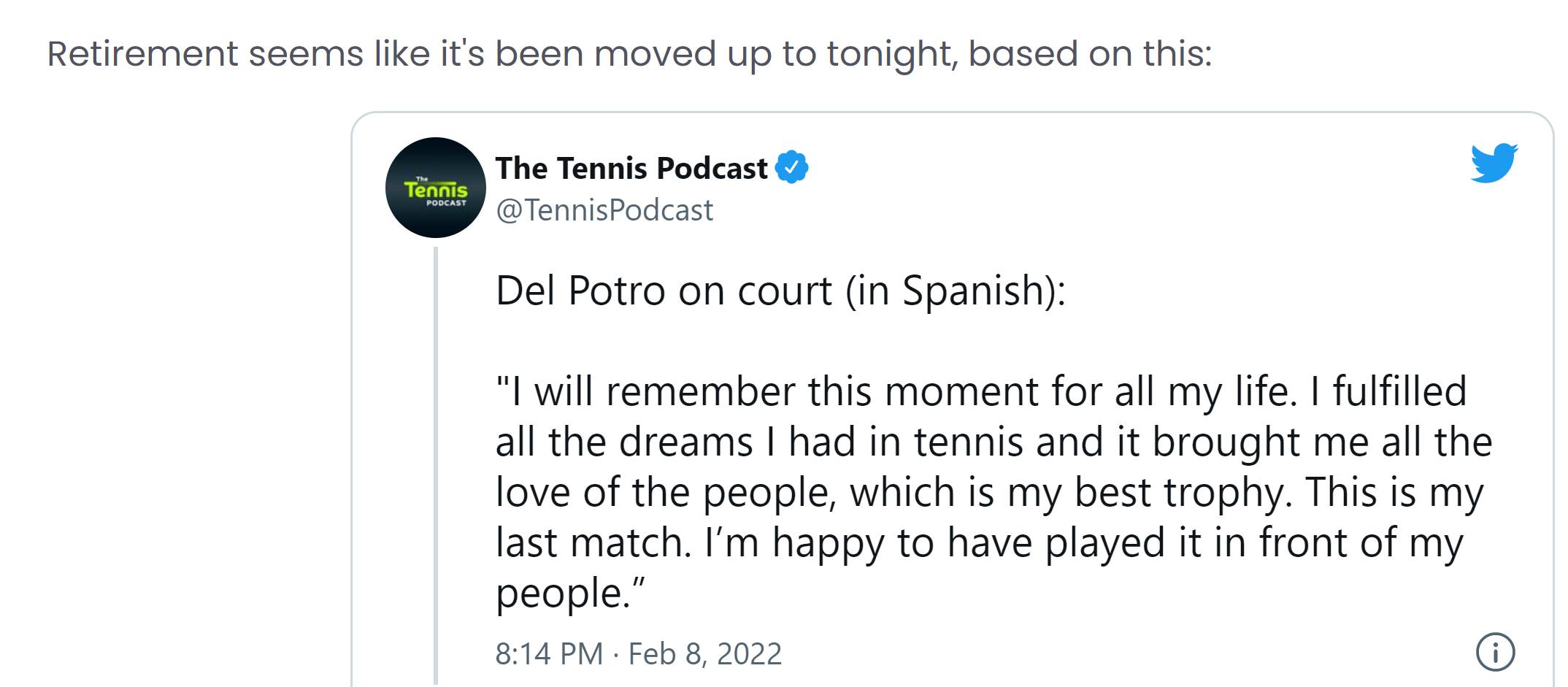Click the blue verified badge
Viewport: 1568px width, 687px height.
click(x=791, y=167)
